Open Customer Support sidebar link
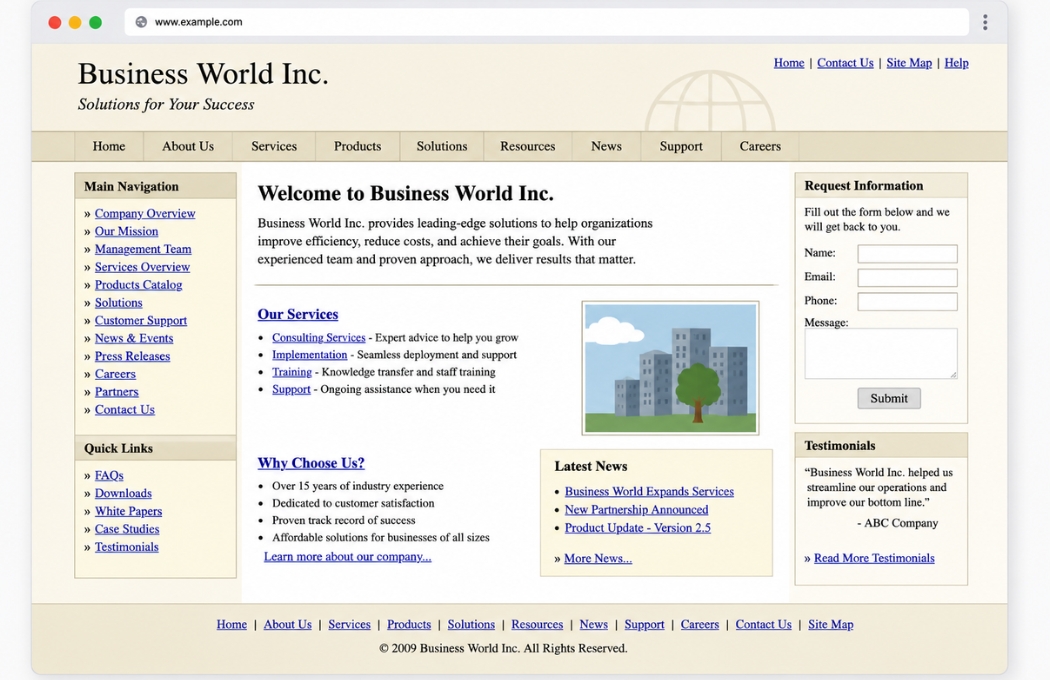Screen dimensions: 1050x680 (x=141, y=320)
